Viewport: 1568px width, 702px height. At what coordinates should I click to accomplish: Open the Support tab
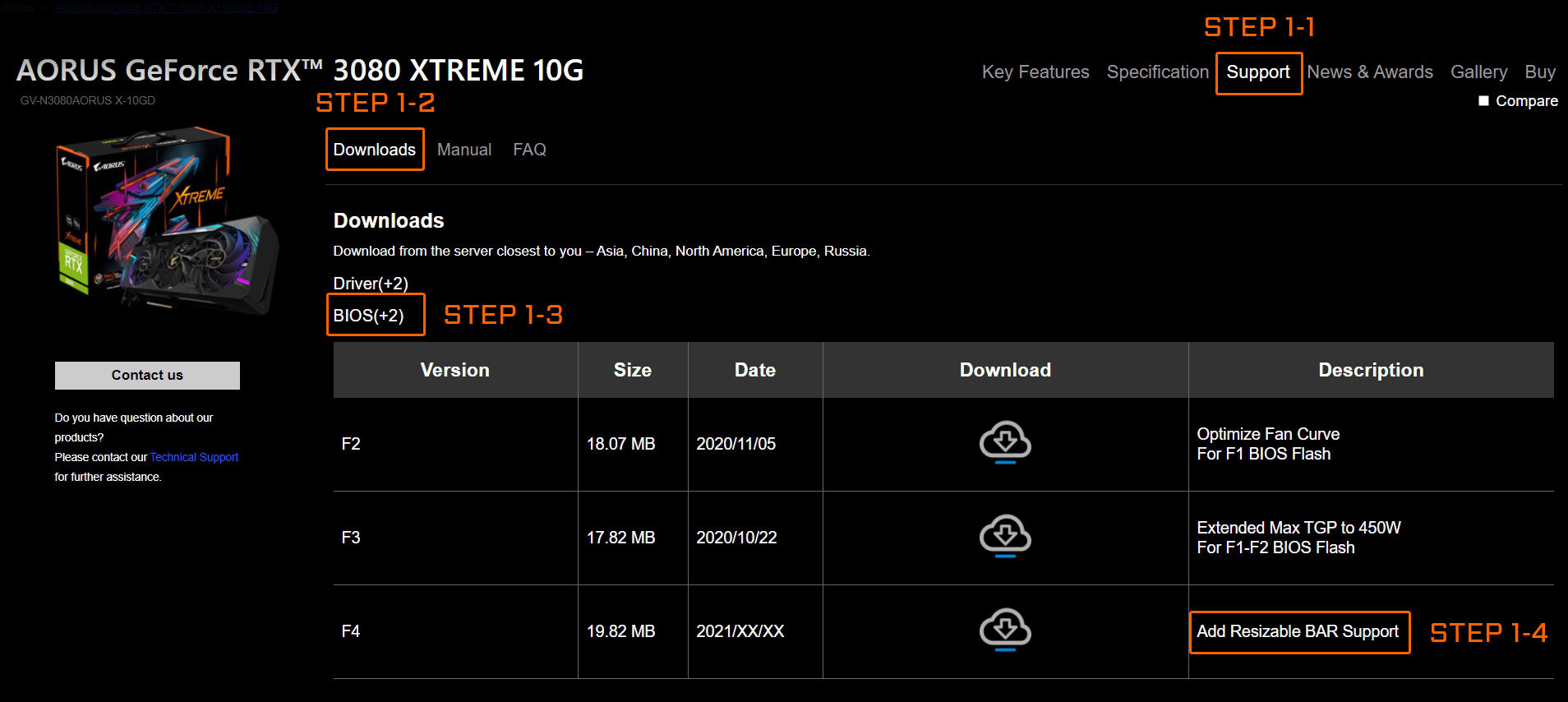coord(1258,72)
